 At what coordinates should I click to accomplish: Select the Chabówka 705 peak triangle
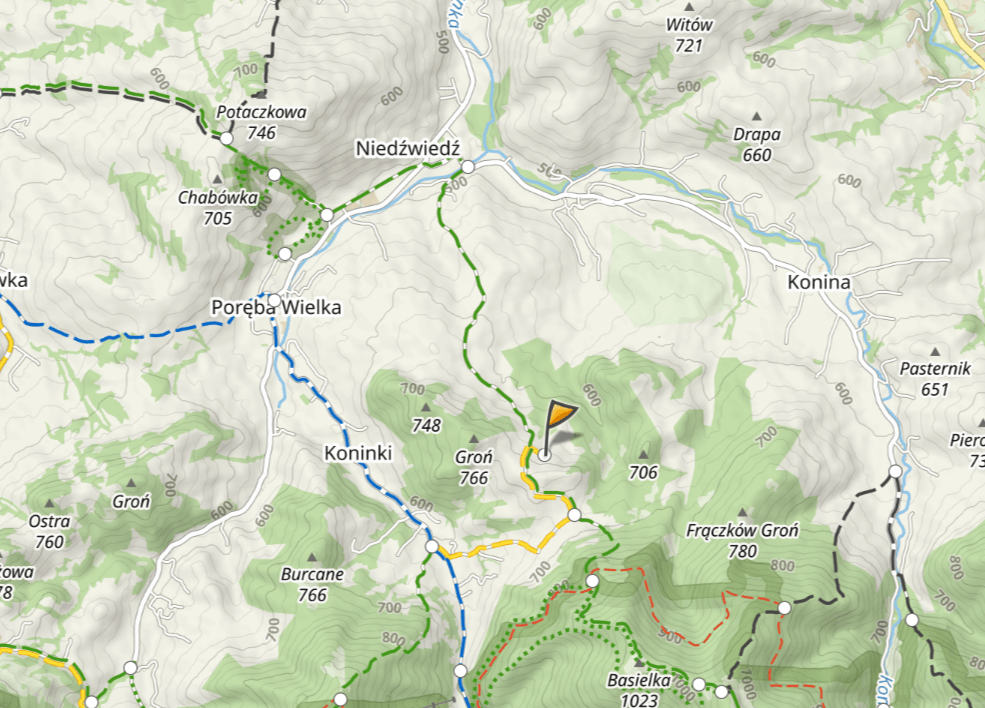click(217, 180)
